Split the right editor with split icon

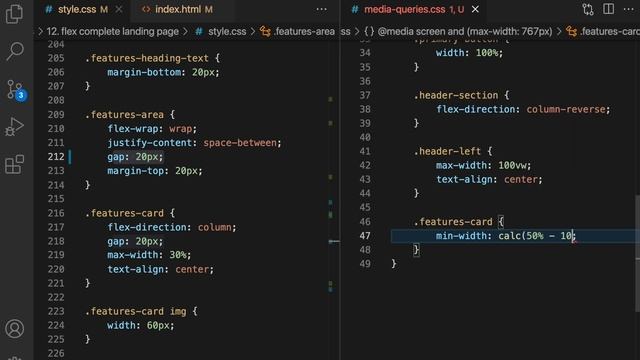click(608, 9)
